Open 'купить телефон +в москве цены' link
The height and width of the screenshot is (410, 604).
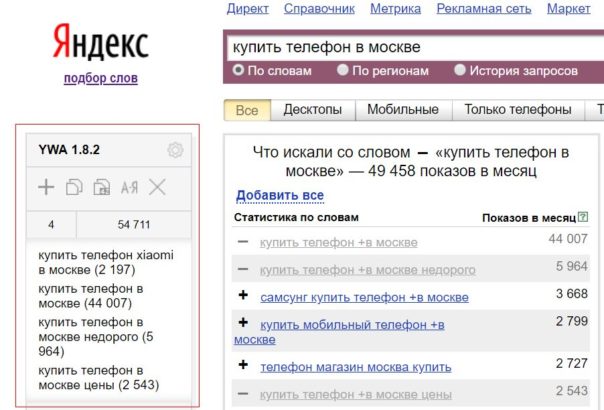coord(356,395)
